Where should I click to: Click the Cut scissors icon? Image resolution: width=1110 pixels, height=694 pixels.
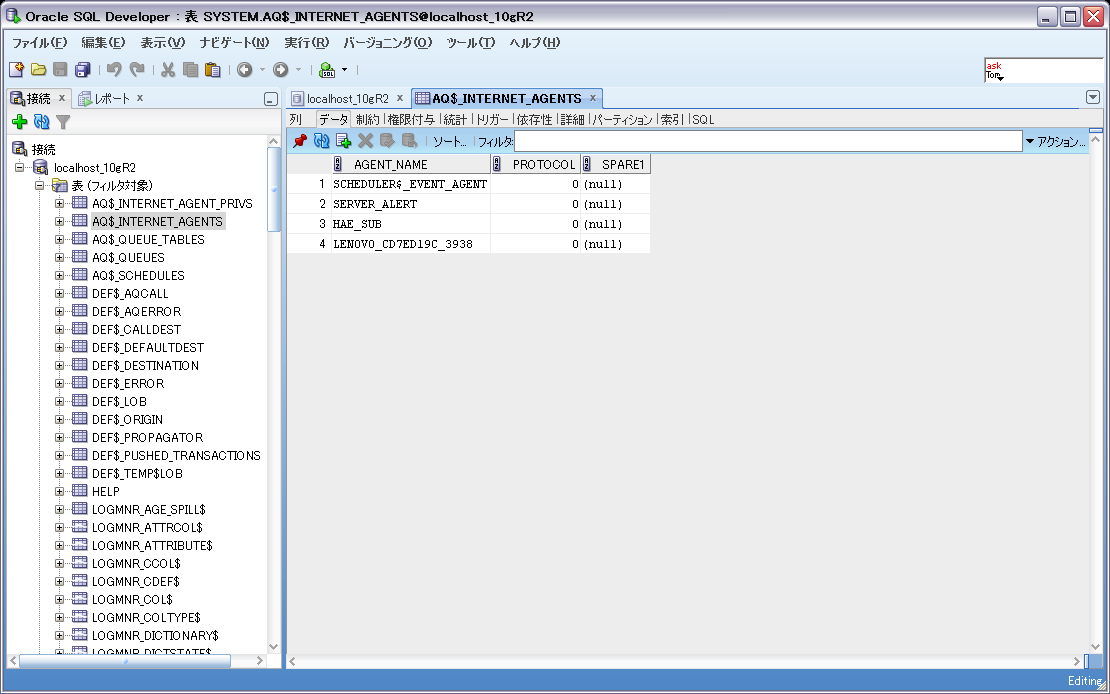coord(168,69)
